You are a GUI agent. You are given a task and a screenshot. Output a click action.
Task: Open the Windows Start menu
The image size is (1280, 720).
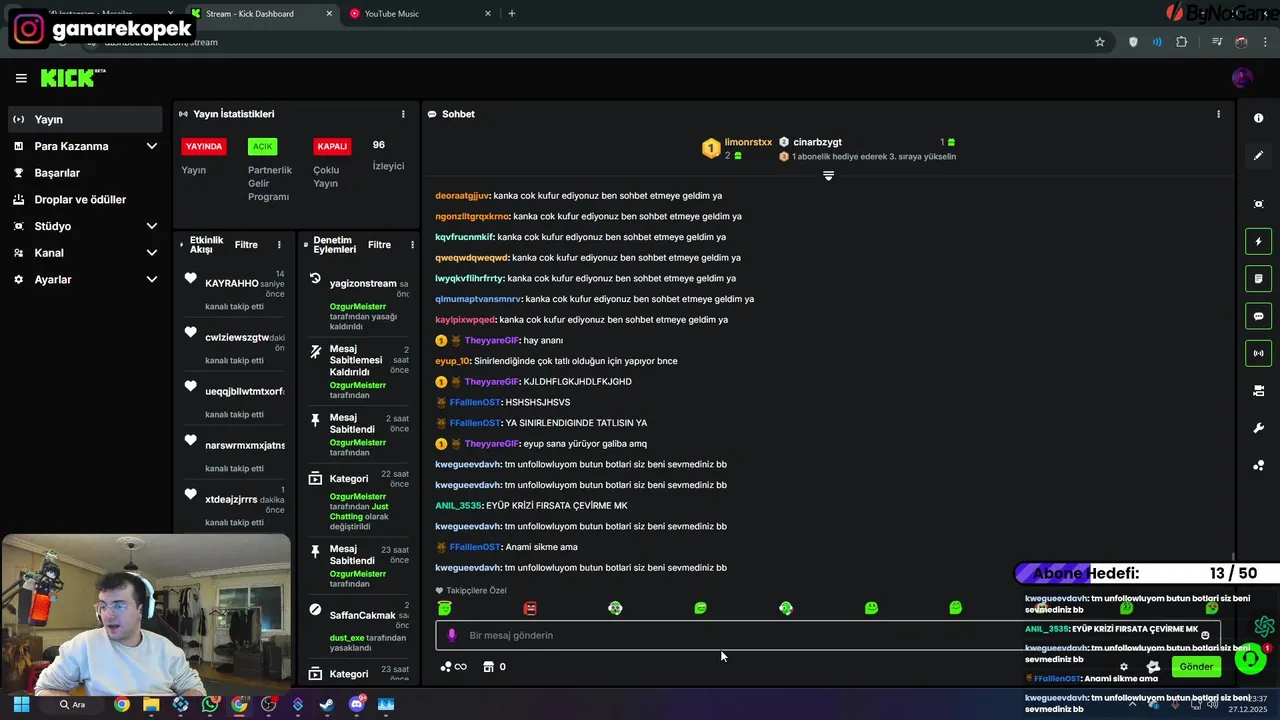click(x=21, y=704)
